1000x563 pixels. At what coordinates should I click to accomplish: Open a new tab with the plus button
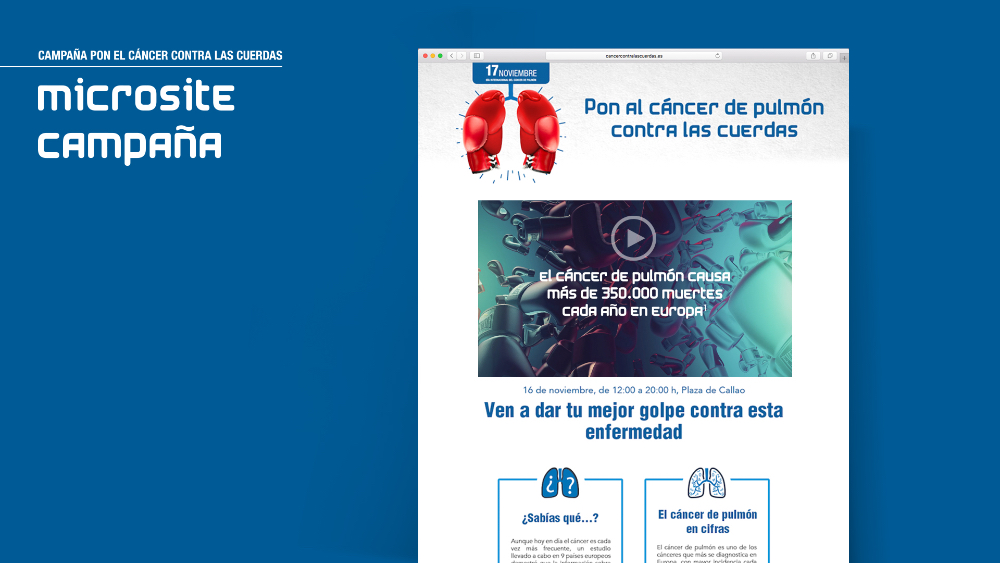(x=844, y=57)
